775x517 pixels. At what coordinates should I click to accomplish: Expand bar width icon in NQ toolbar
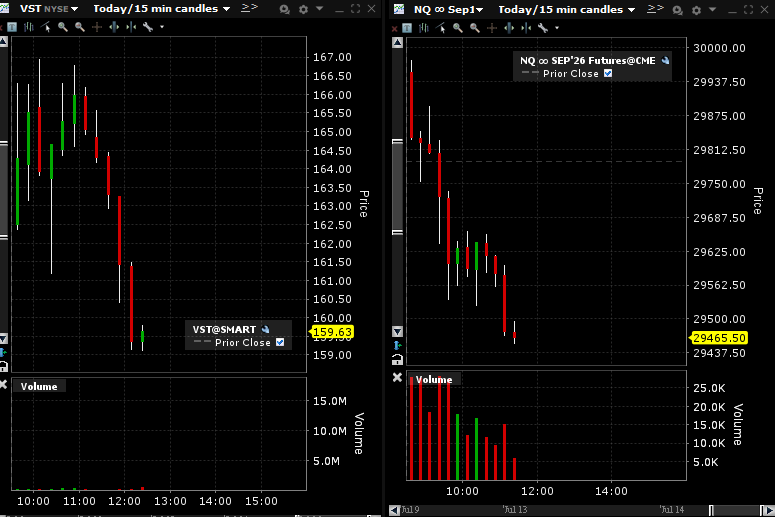(509, 28)
